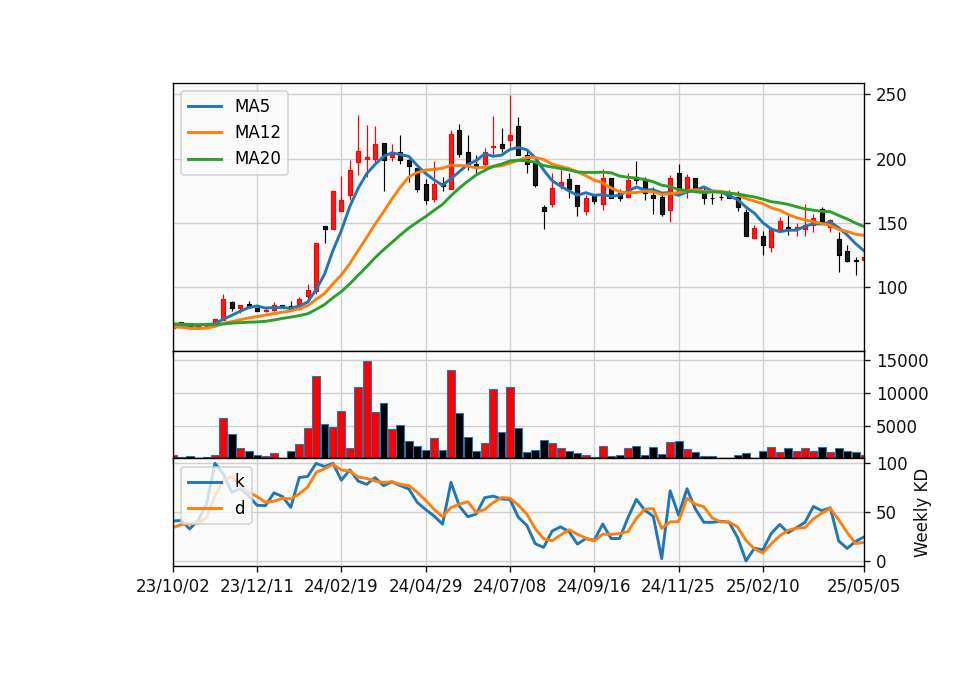The height and width of the screenshot is (690, 960).
Task: Click the 100 price axis tick label
Action: [x=891, y=288]
